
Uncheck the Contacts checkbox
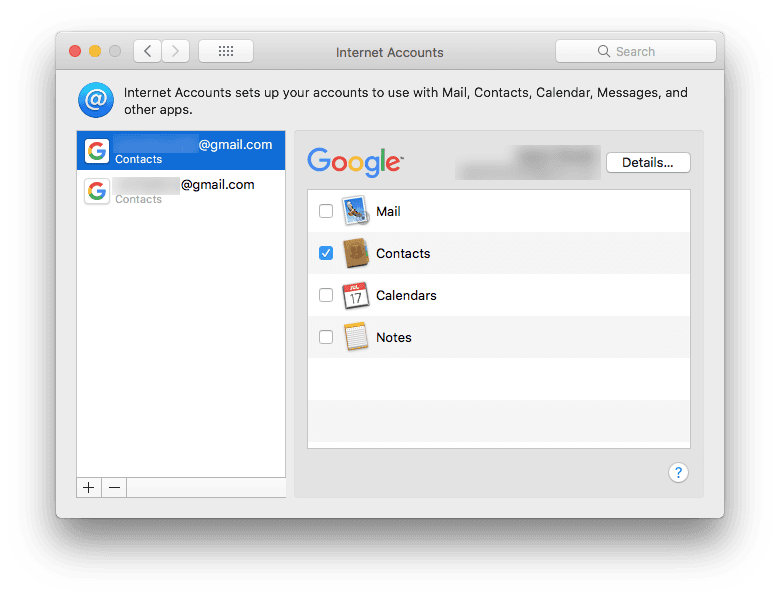coord(326,253)
